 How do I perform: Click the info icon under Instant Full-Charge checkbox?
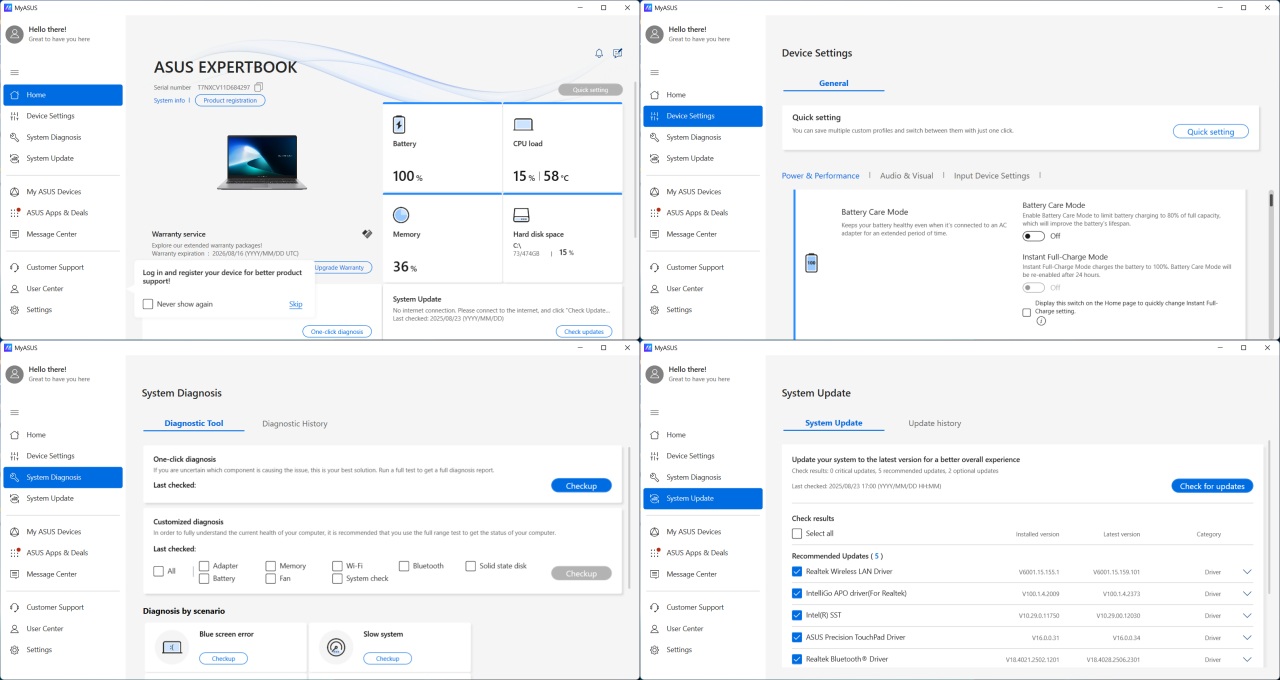pos(1041,321)
